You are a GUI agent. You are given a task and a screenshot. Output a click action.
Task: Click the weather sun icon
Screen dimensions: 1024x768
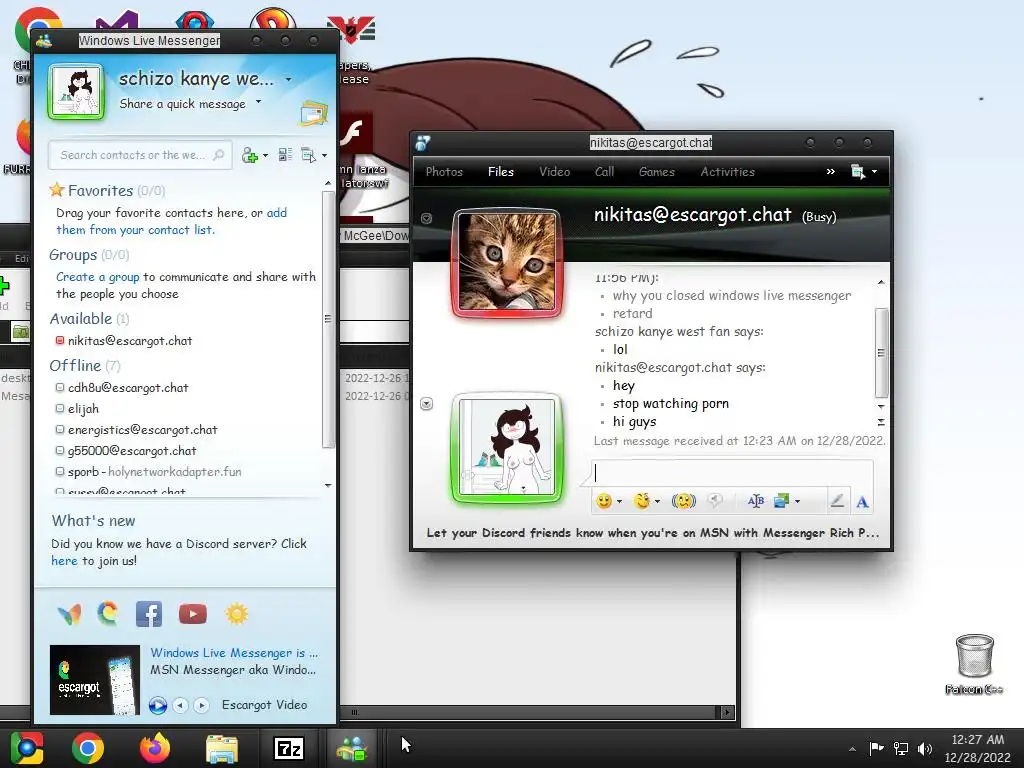point(236,614)
